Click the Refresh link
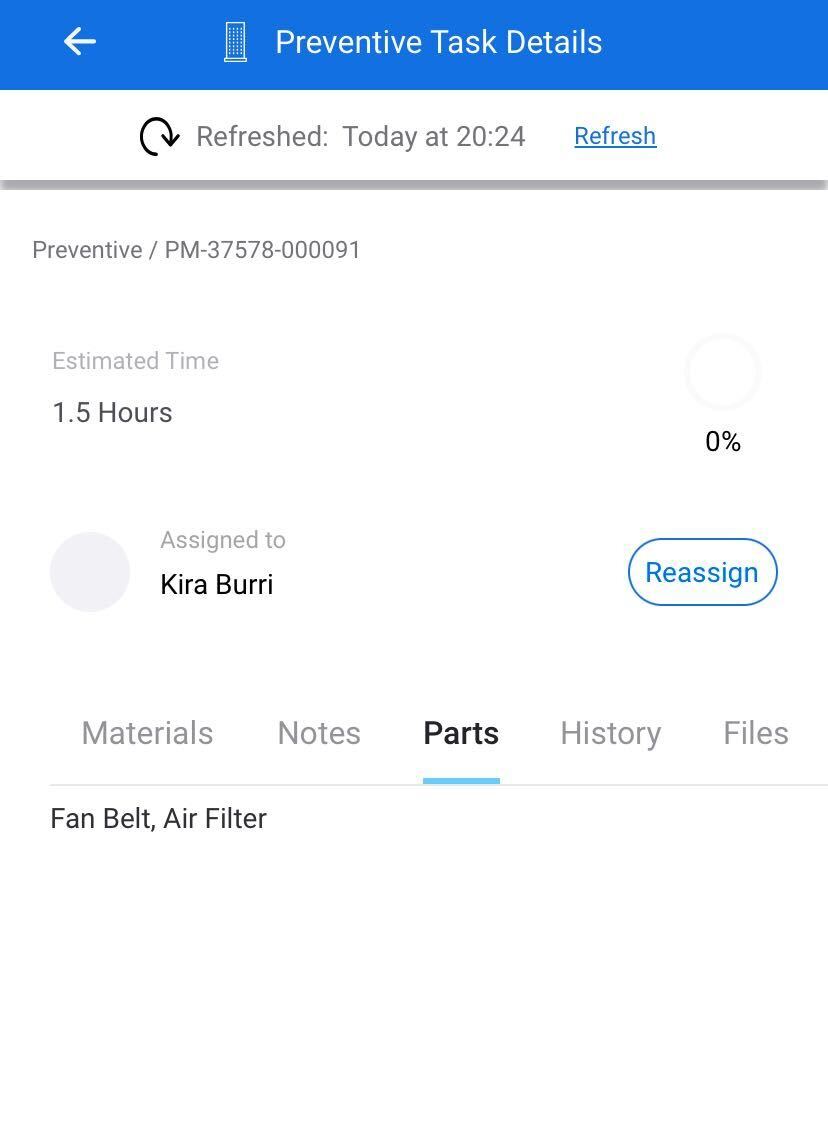The height and width of the screenshot is (1144, 828). (615, 136)
